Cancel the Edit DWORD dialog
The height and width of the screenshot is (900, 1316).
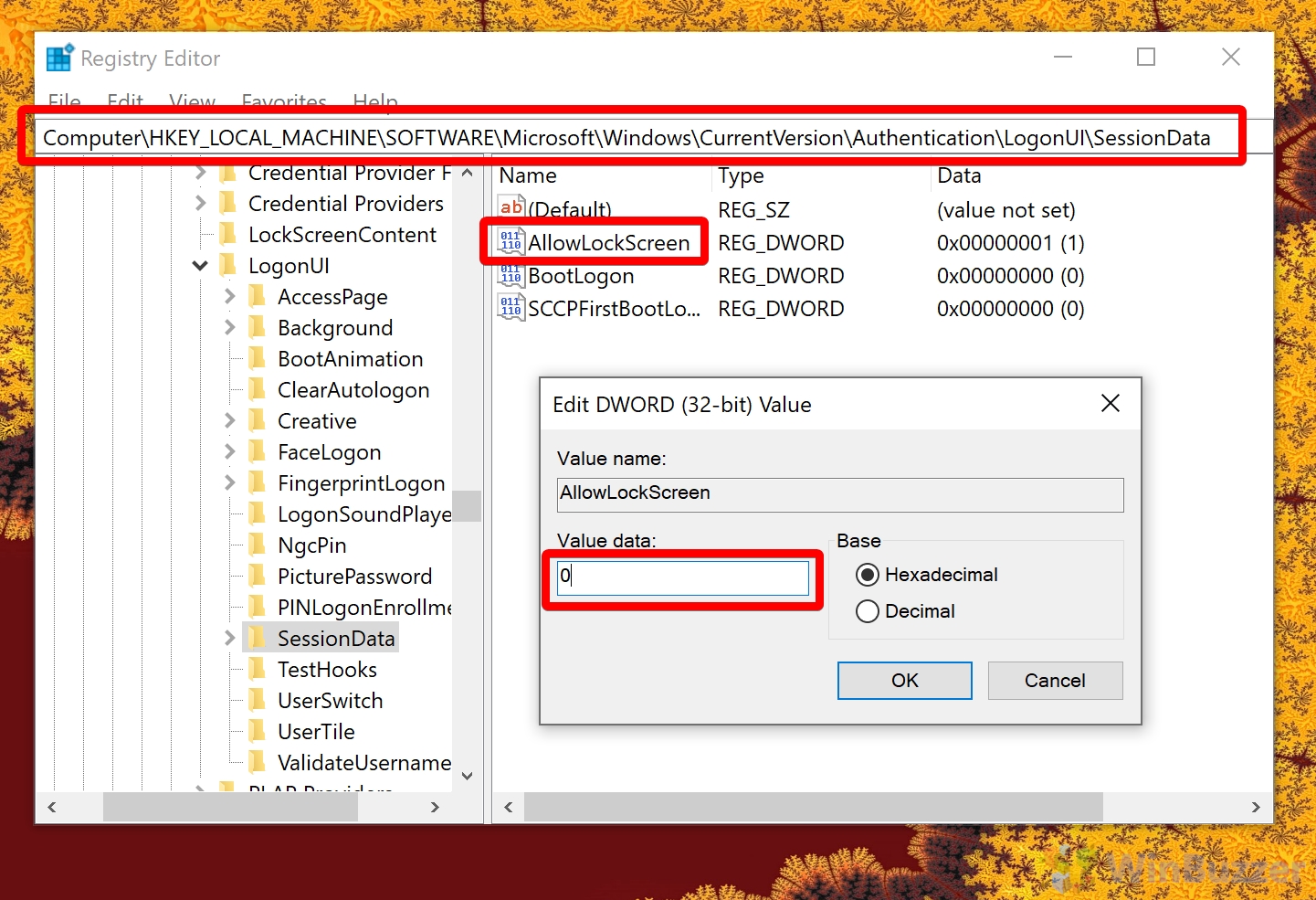1055,681
